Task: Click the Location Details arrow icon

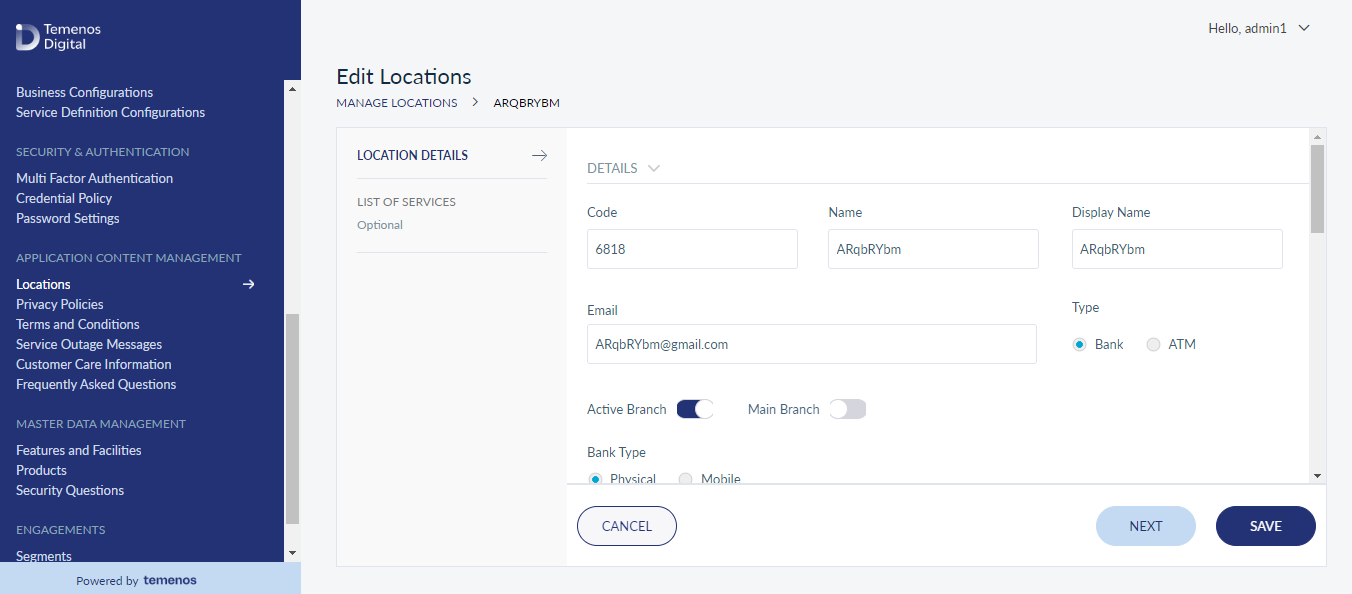Action: [539, 155]
